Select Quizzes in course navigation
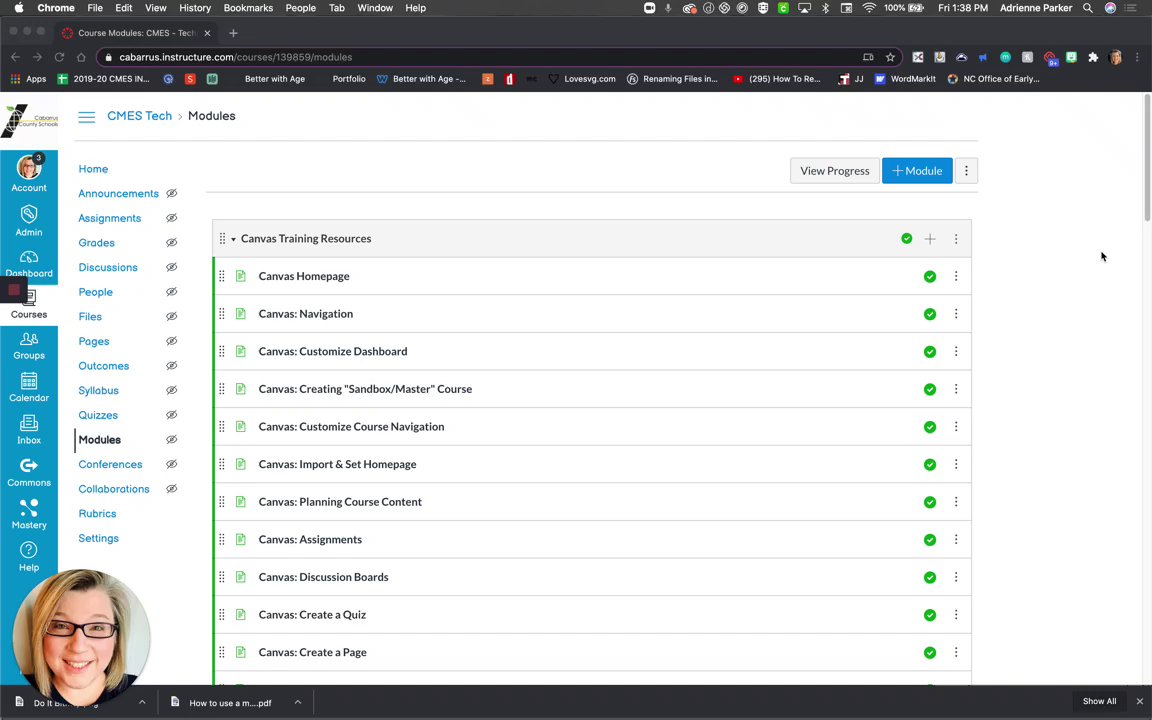Image resolution: width=1152 pixels, height=720 pixels. [x=98, y=415]
